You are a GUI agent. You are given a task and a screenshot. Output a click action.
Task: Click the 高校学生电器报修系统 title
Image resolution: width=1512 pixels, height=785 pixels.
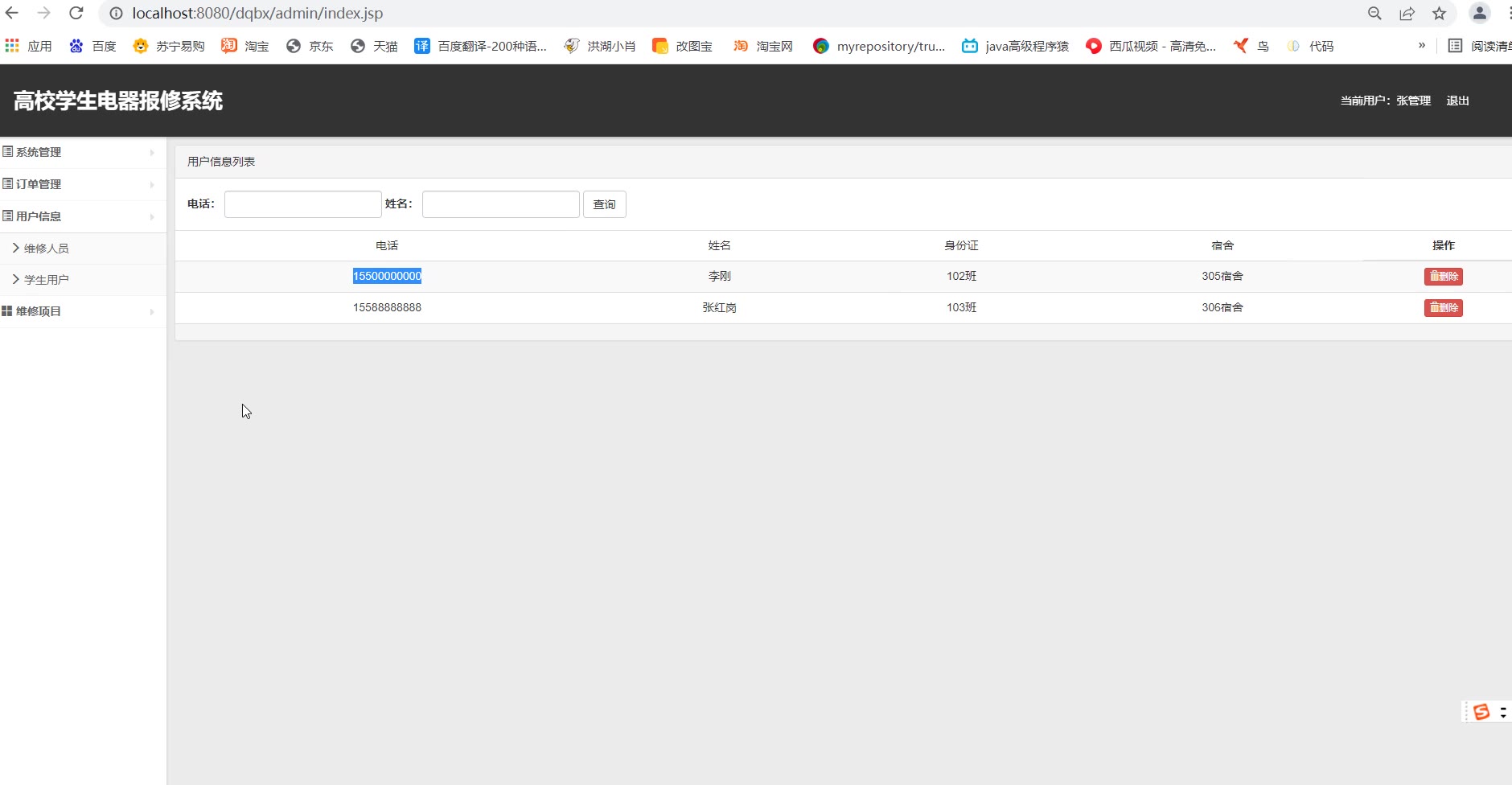[x=118, y=101]
